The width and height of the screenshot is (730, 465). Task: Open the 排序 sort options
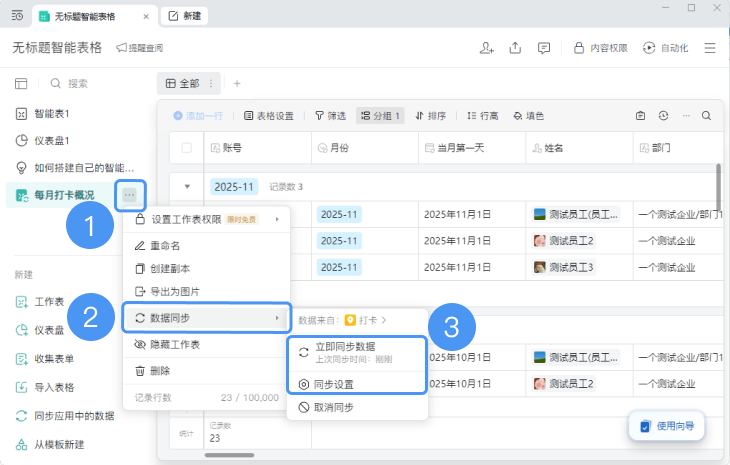pyautogui.click(x=431, y=116)
